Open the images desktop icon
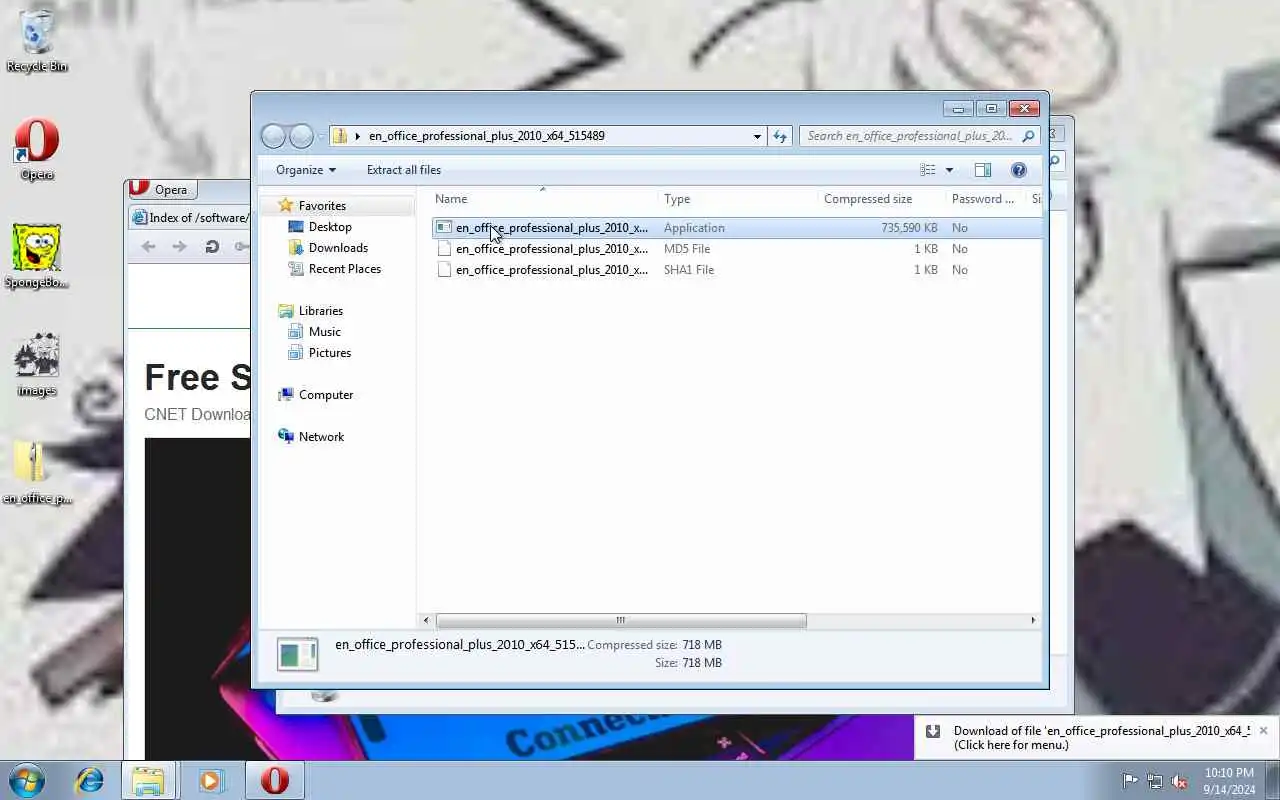This screenshot has height=800, width=1280. click(x=37, y=365)
